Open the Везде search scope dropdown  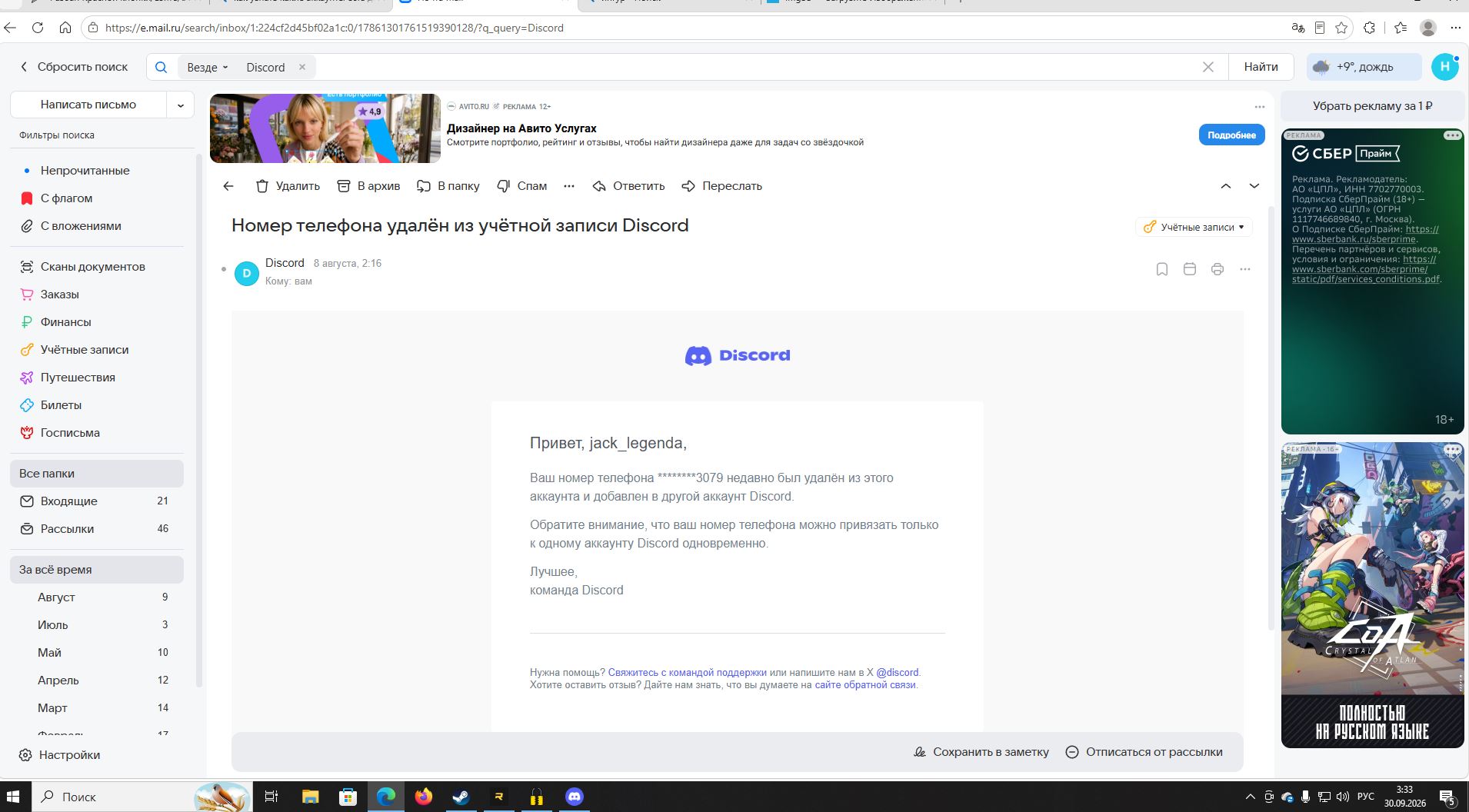click(208, 67)
